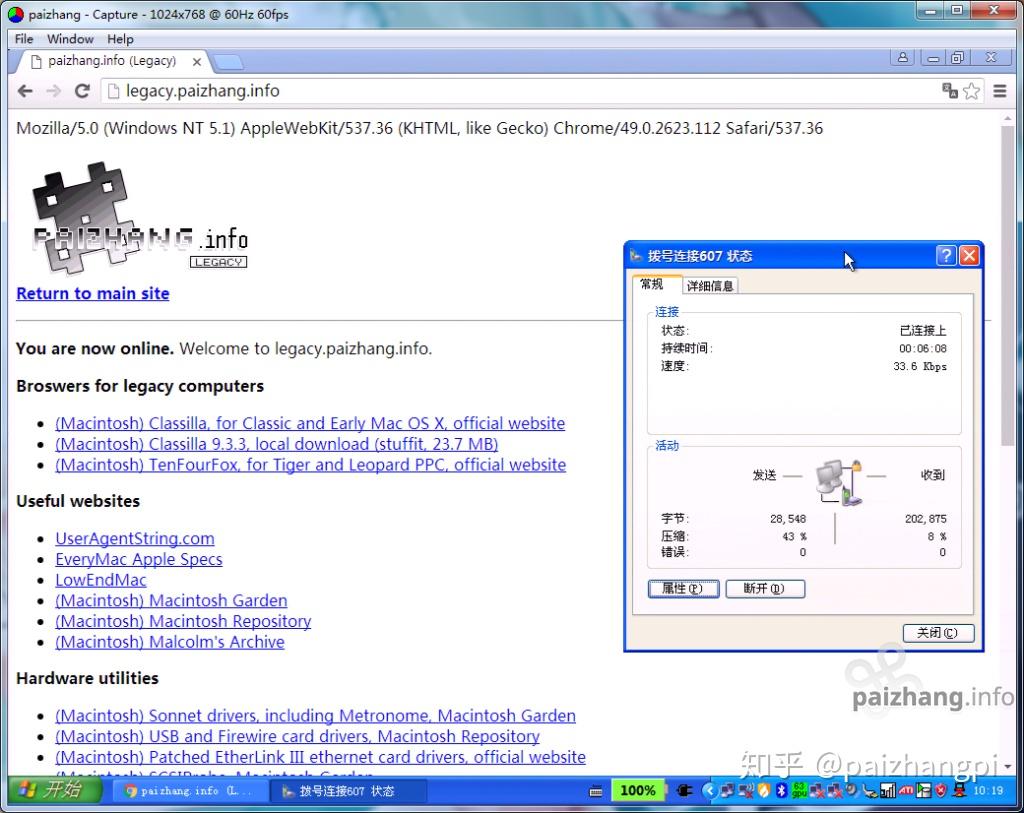
Task: Open the USB and Firewire card drivers link
Action: coord(297,737)
